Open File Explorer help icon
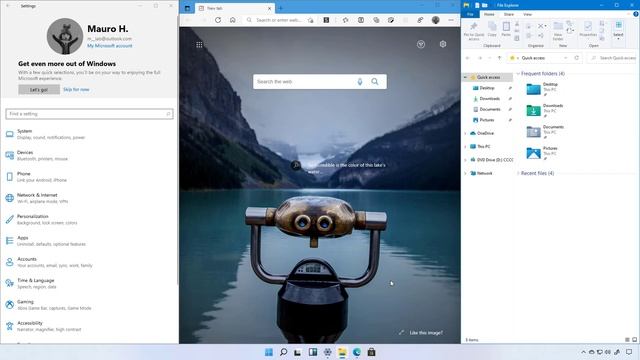The height and width of the screenshot is (360, 640). (x=636, y=14)
